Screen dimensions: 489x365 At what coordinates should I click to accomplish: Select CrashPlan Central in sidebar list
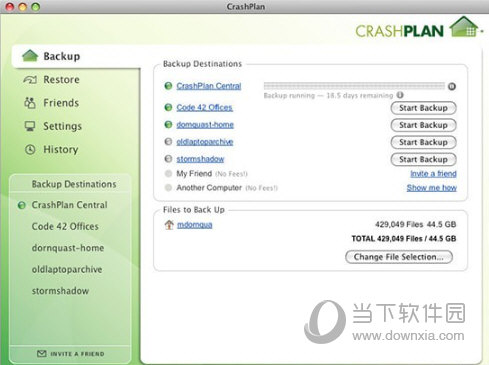click(69, 205)
